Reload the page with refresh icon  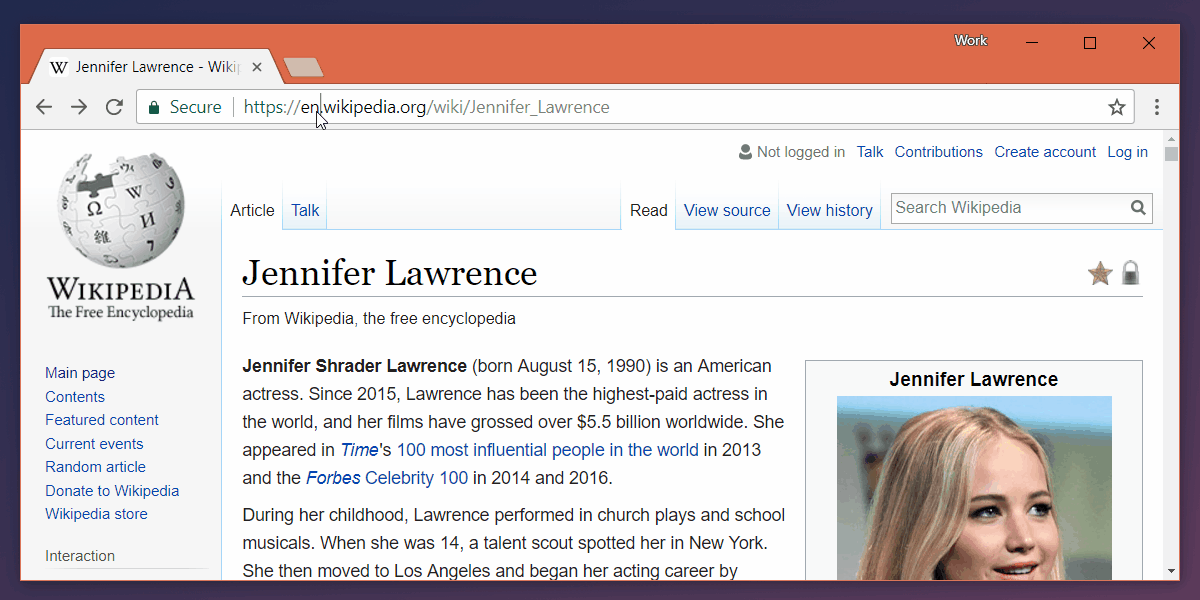point(114,107)
